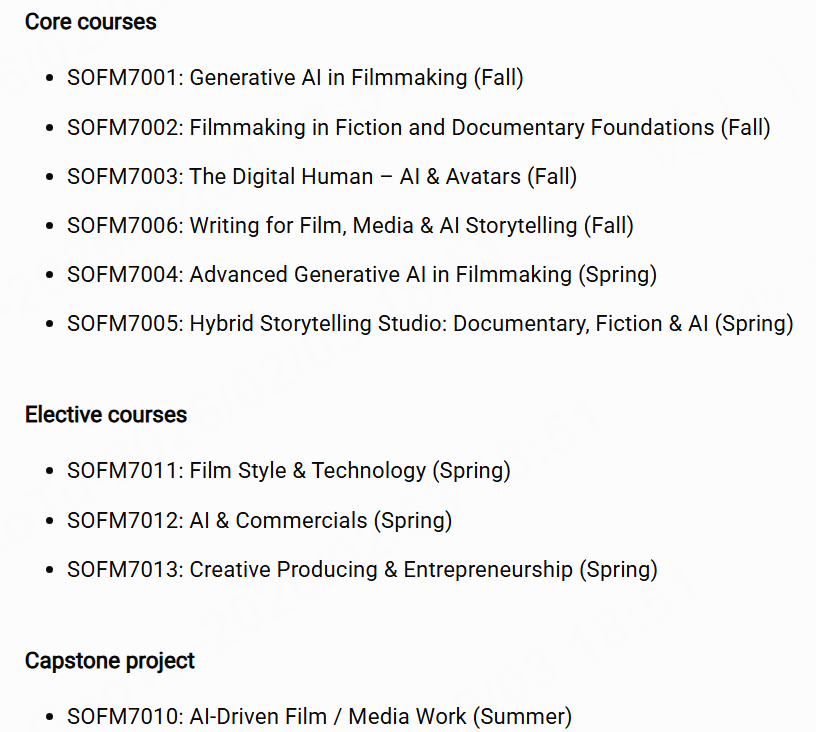This screenshot has width=816, height=732.
Task: Click SOFM7001 Generative AI in Filmmaking course
Action: pyautogui.click(x=295, y=77)
